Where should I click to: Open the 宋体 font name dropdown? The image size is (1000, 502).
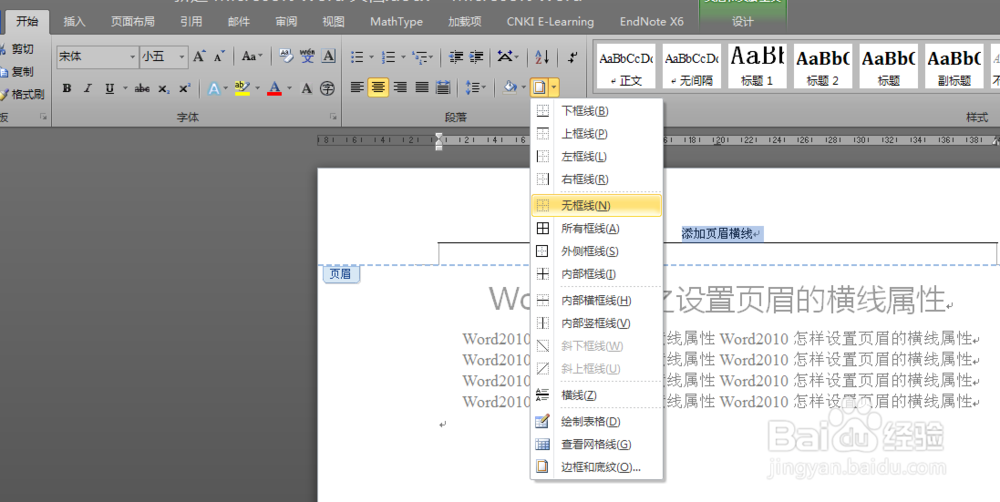click(133, 56)
